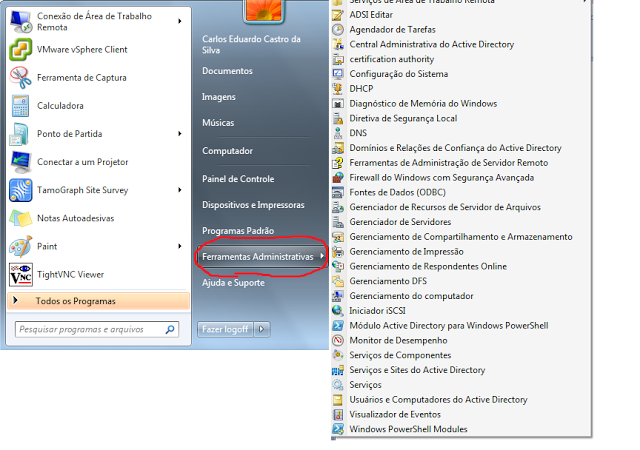The height and width of the screenshot is (450, 640).
Task: Click the Firewall do Windows icon
Action: pos(338,178)
